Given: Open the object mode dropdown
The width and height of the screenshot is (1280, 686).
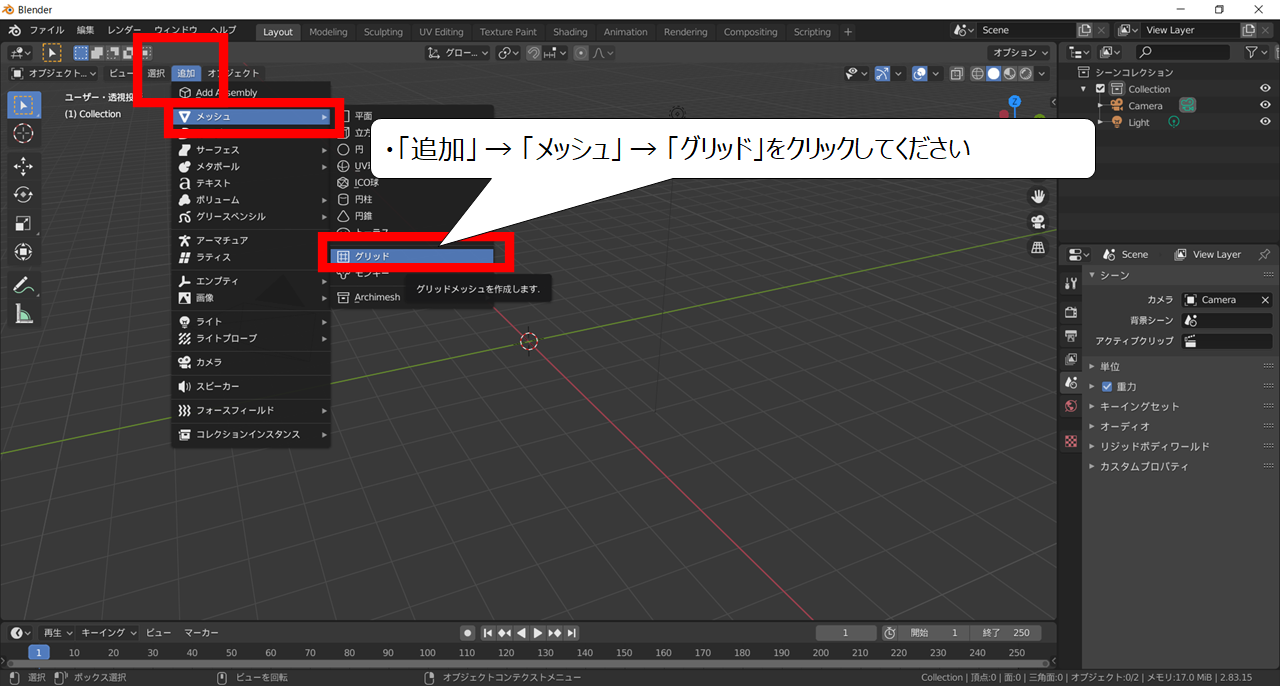Looking at the screenshot, I should pyautogui.click(x=54, y=73).
